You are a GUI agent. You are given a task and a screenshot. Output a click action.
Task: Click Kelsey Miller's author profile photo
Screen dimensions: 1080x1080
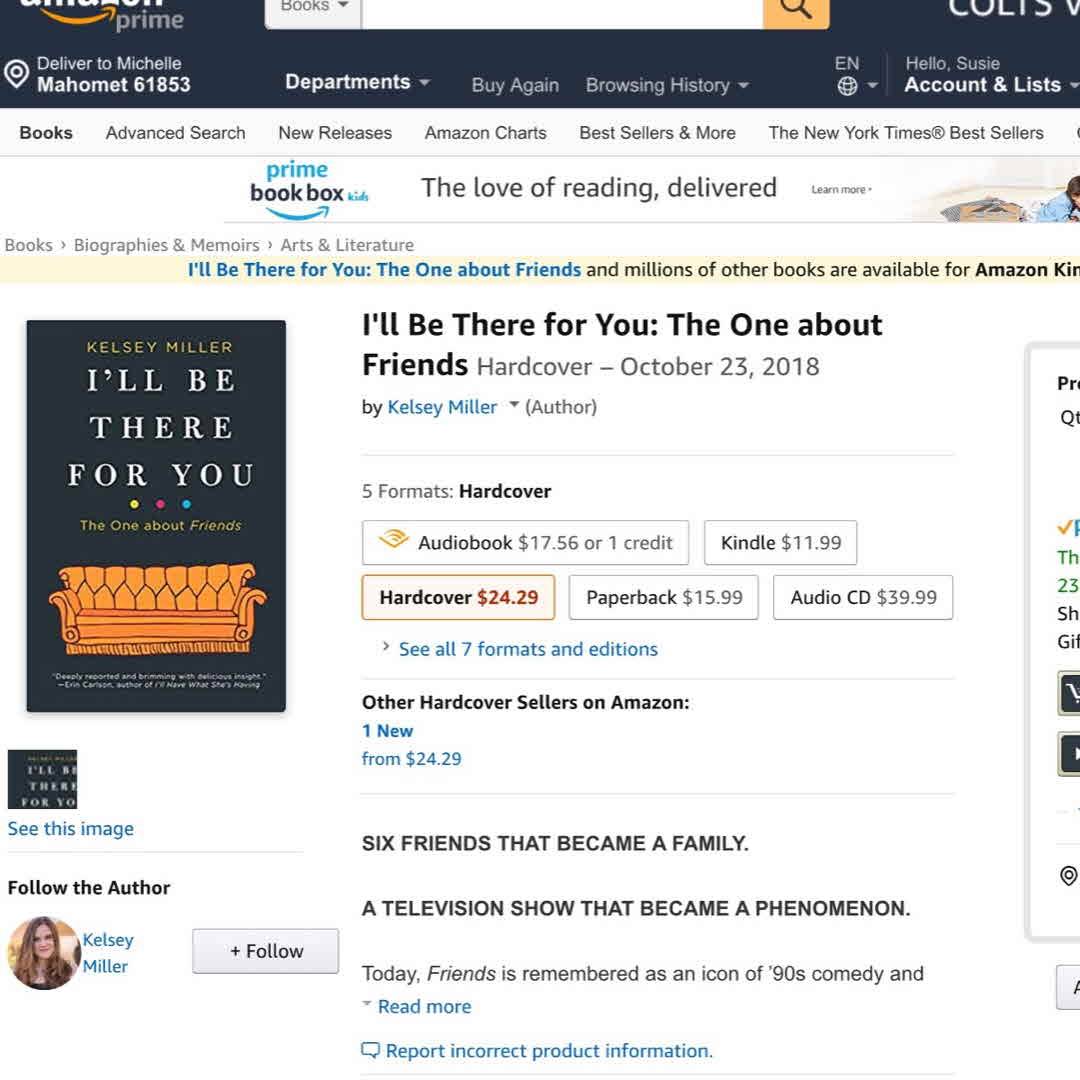point(44,953)
